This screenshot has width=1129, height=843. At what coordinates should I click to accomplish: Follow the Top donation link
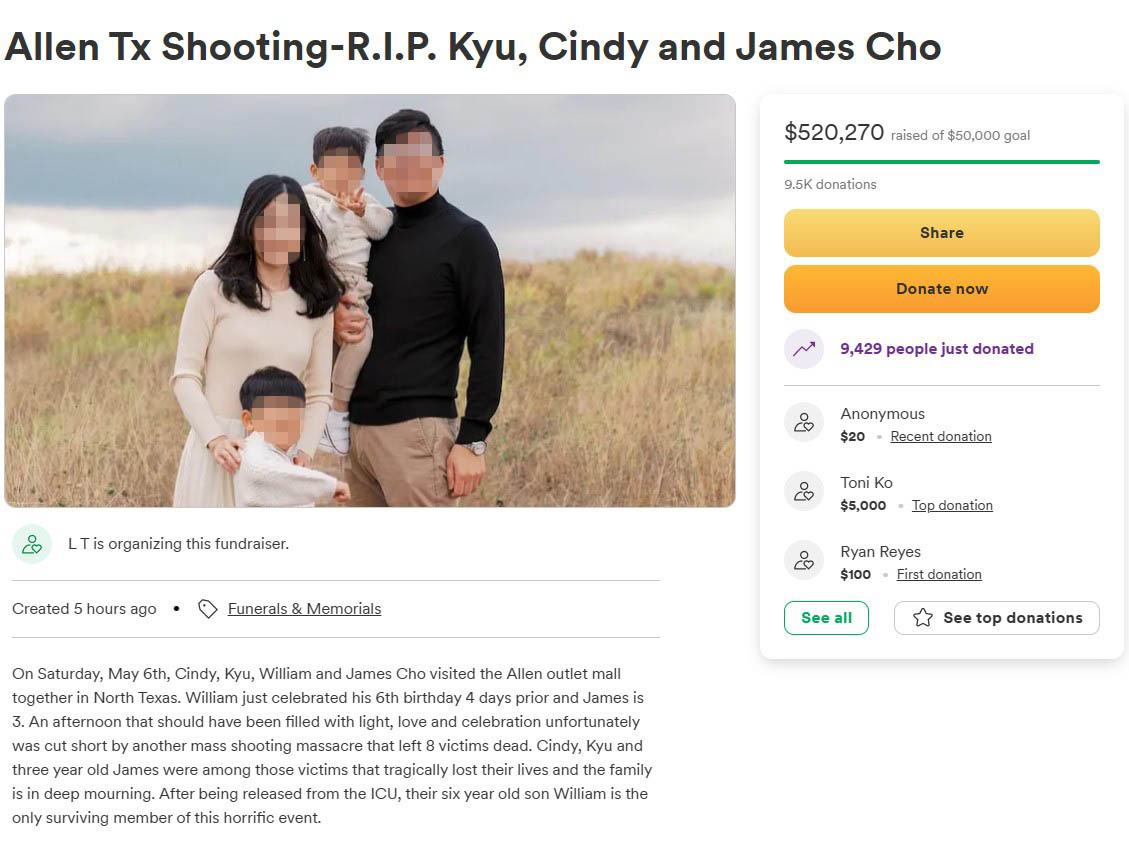pos(952,506)
